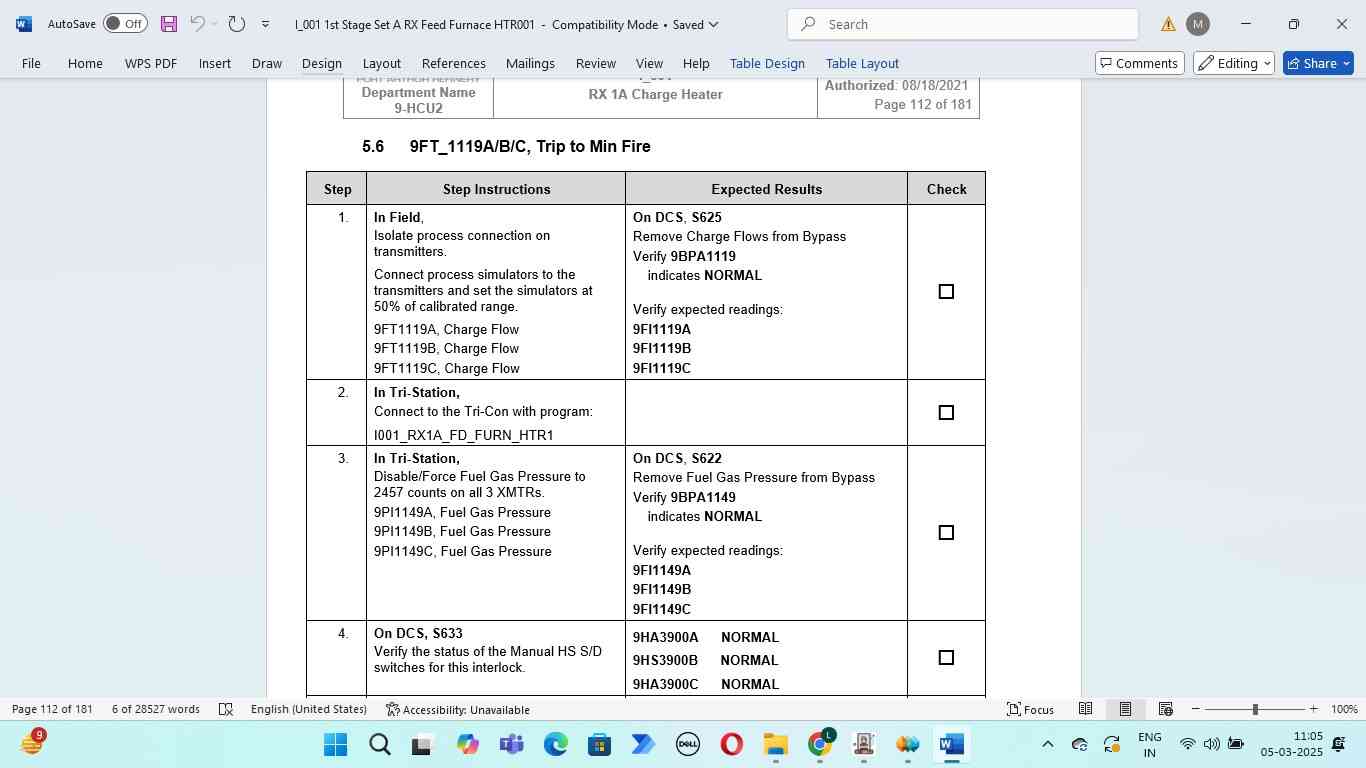This screenshot has width=1366, height=768.
Task: Click the heading 5.6 9FT_1119A/B/C, Trip to Min Fire
Action: coord(506,146)
